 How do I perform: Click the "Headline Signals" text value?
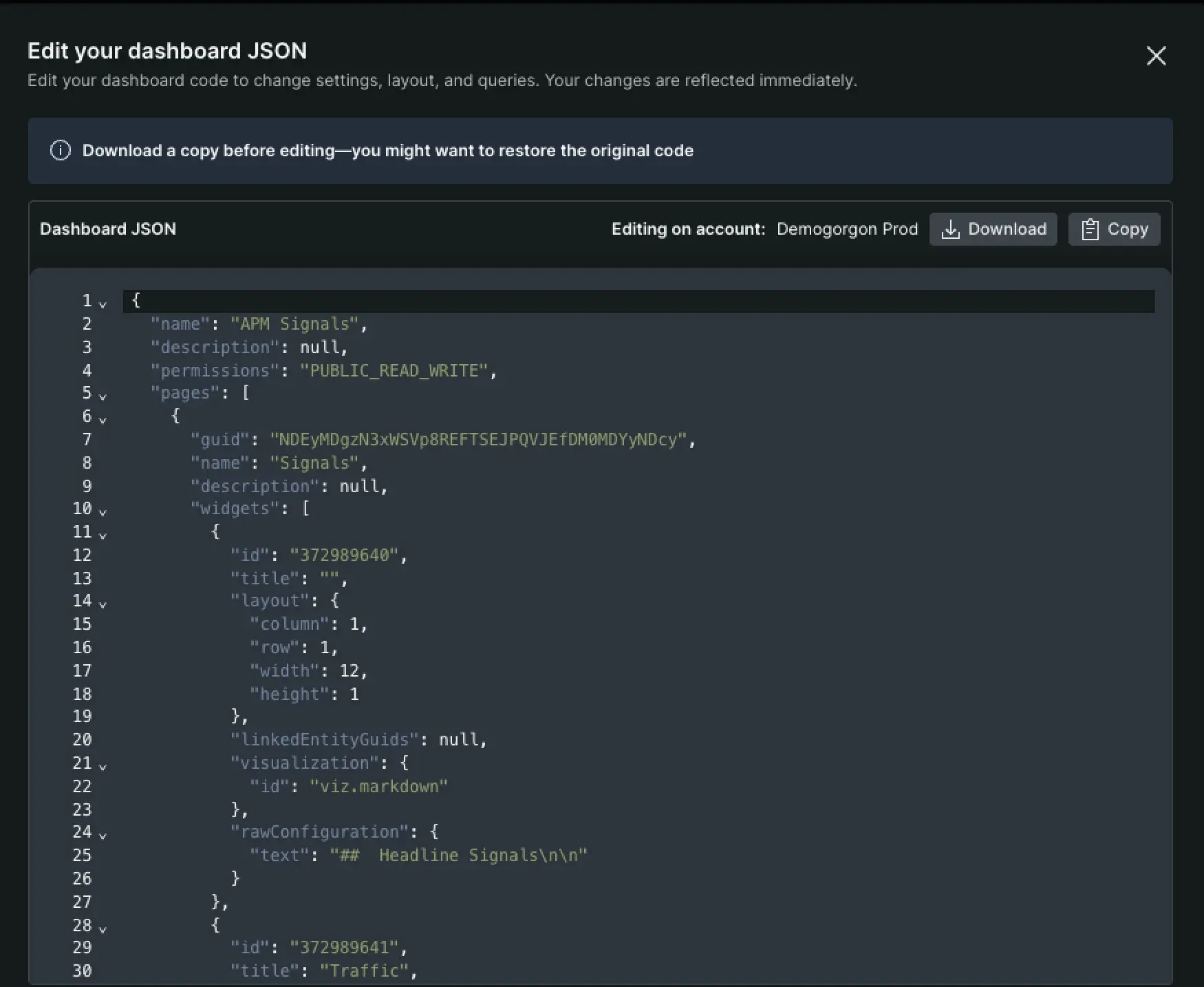[458, 856]
